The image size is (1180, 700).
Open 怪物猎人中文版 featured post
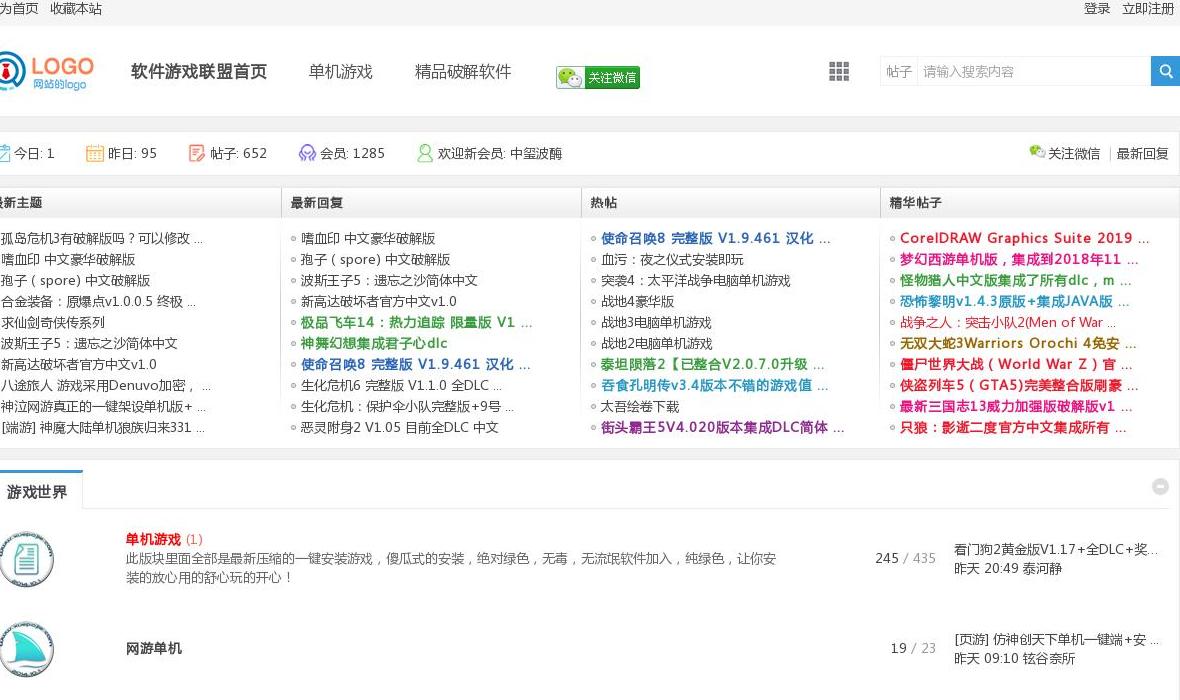point(1015,281)
